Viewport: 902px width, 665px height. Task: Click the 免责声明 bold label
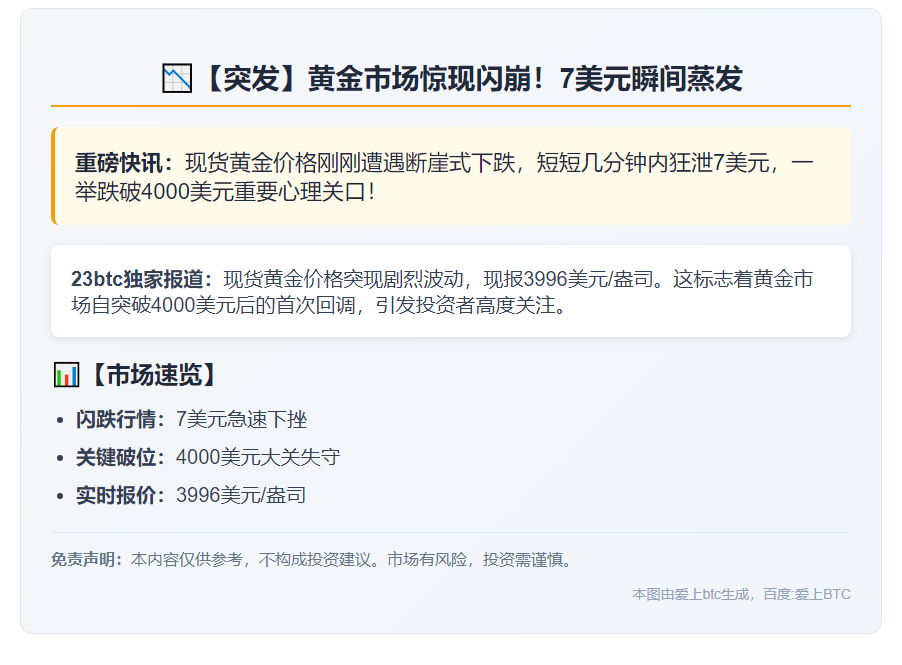(x=87, y=559)
